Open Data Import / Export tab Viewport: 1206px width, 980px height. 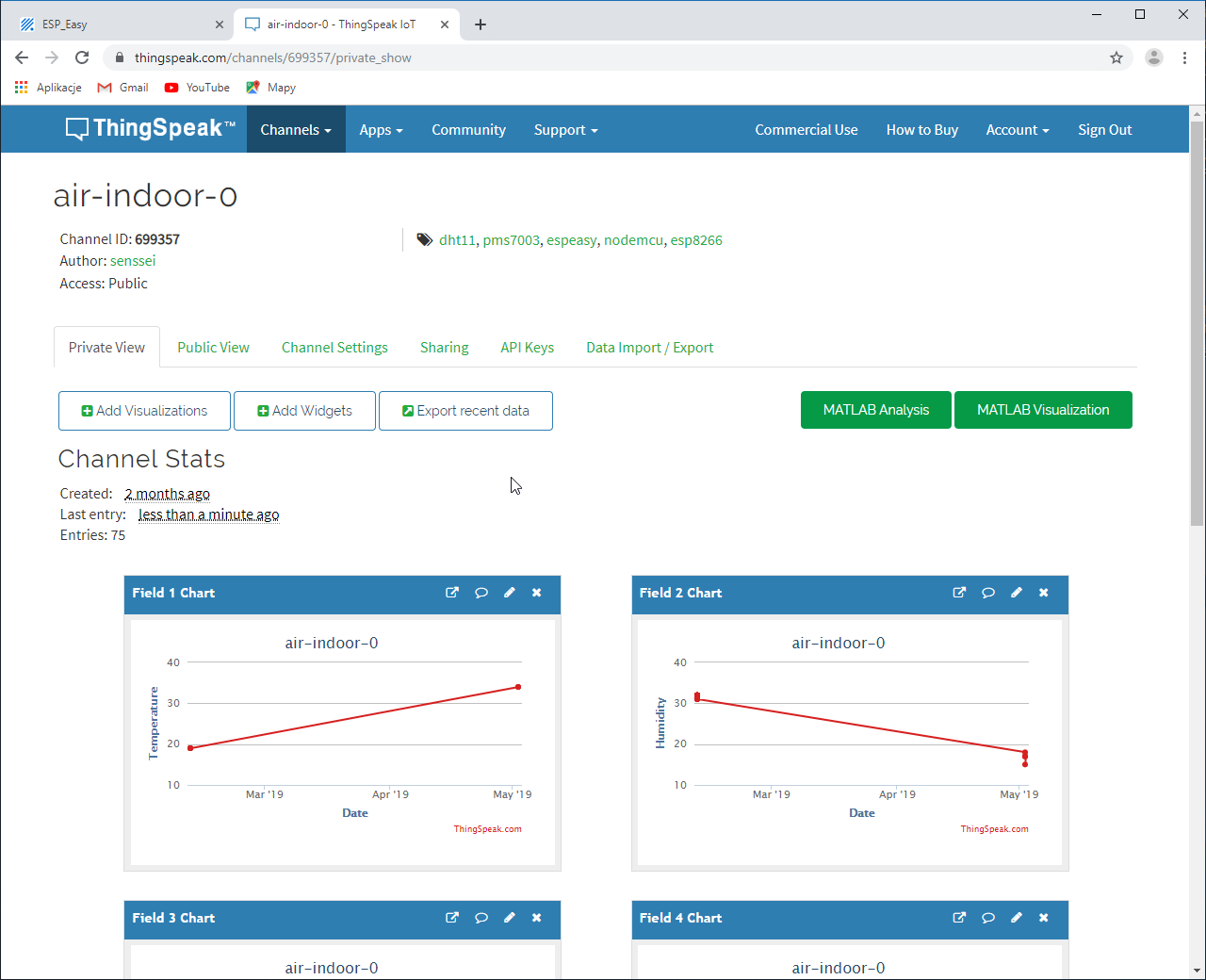[650, 348]
